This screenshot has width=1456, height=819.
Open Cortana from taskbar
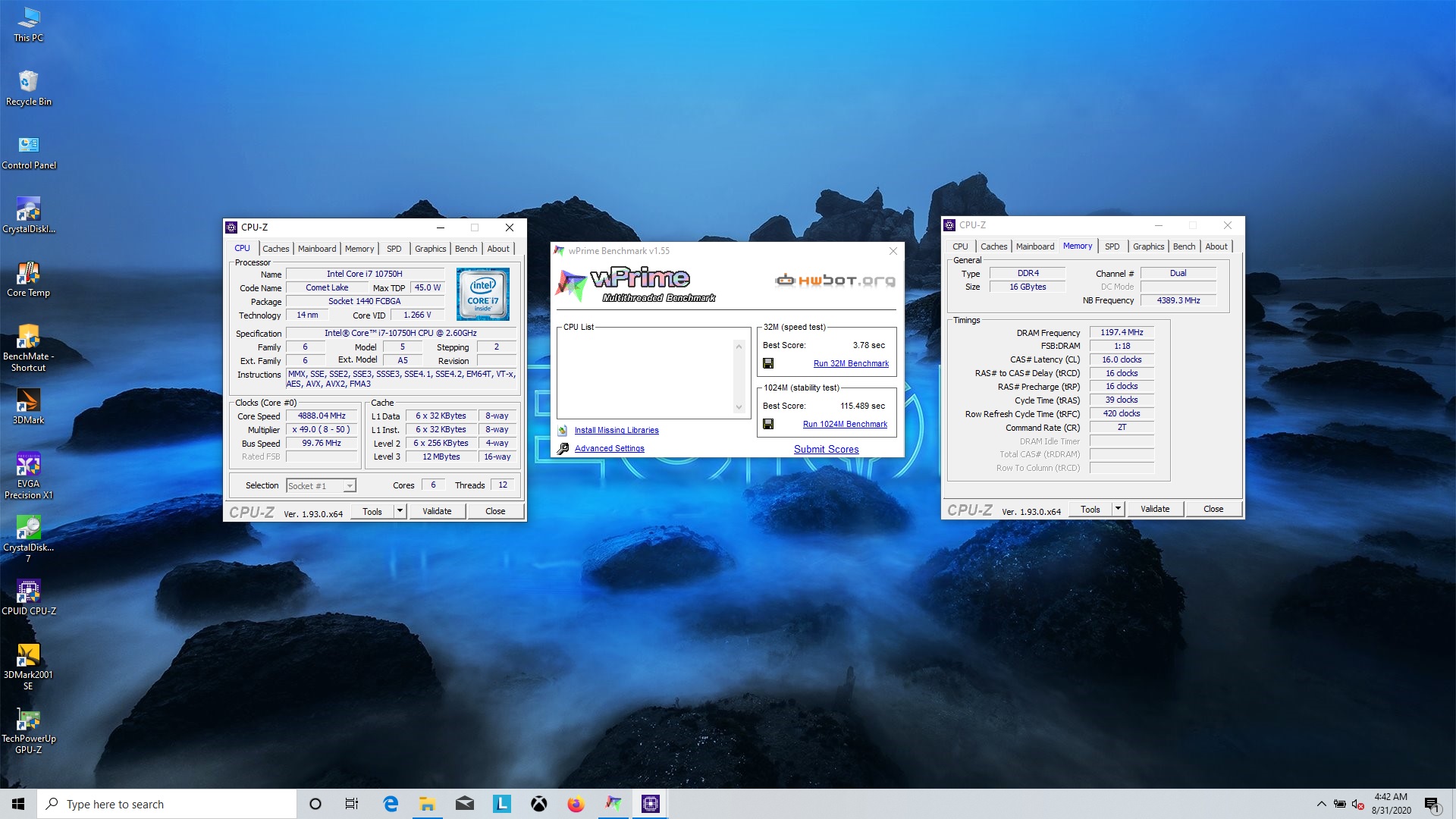(315, 804)
